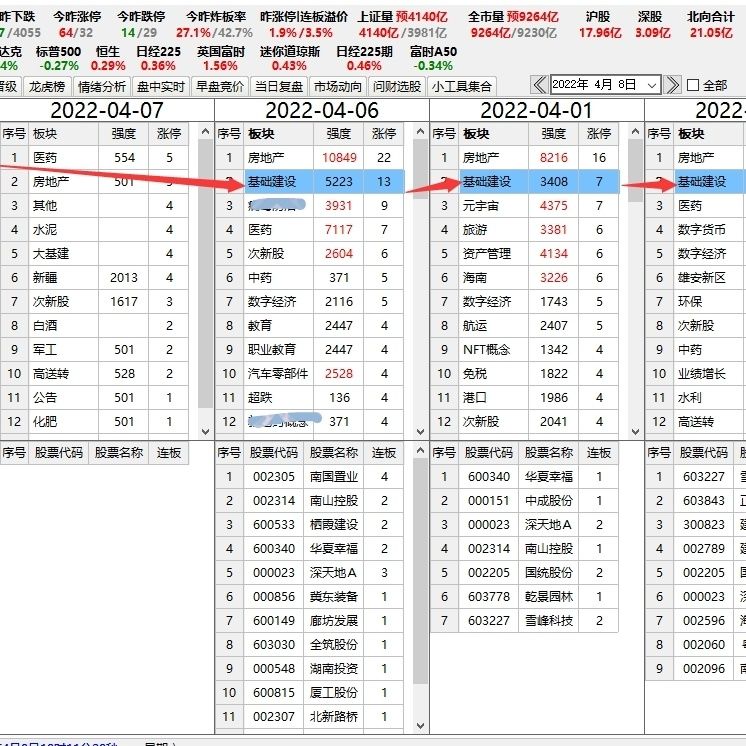Select stock 乾景园林 603778
This screenshot has width=746, height=746.
tap(524, 597)
